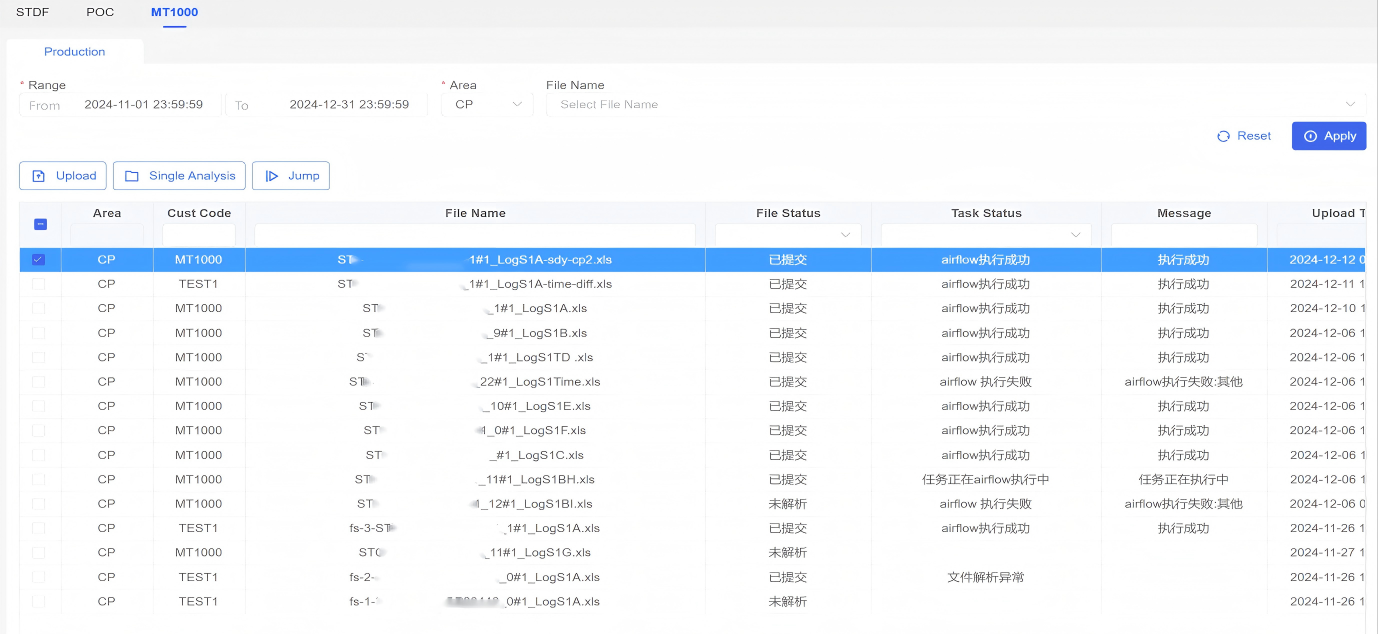
Task: Check the LogS1G.xls row checkbox
Action: tap(39, 552)
